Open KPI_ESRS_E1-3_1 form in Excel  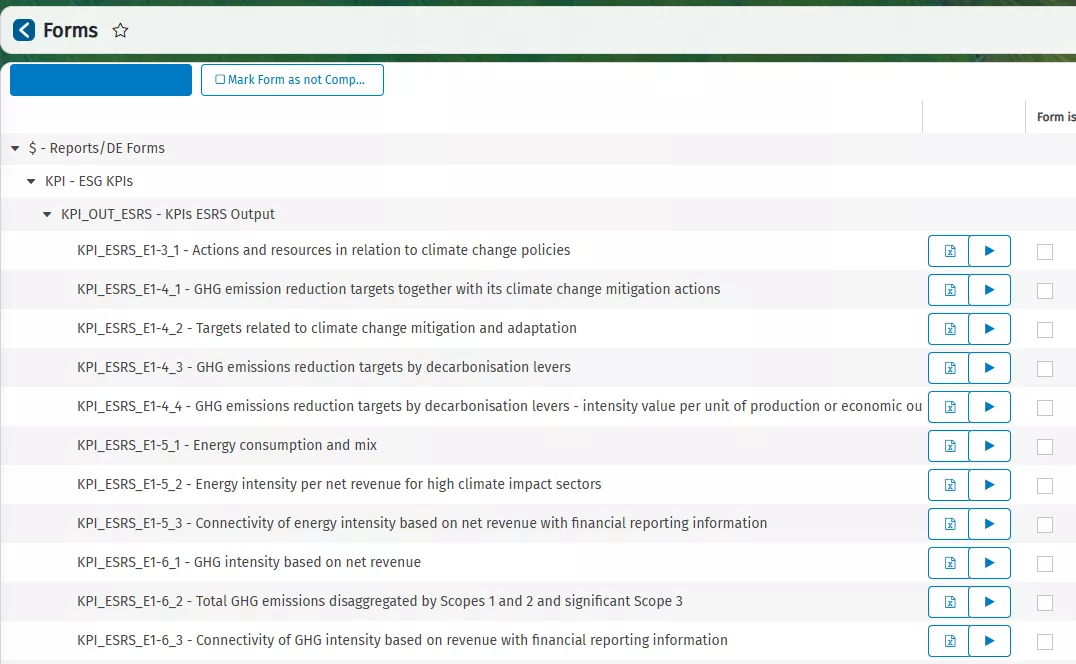point(949,251)
